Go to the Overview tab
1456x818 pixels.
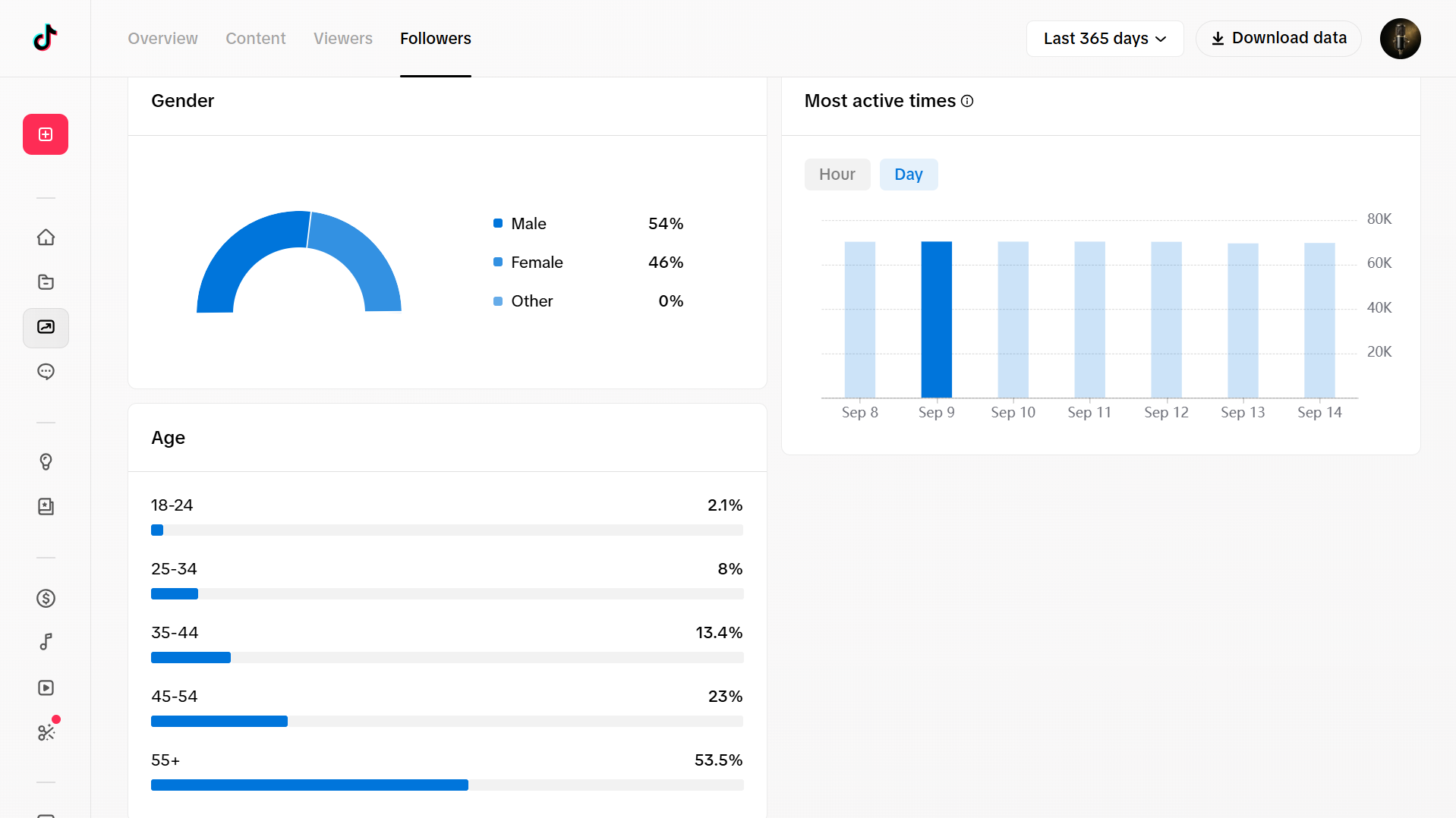point(162,39)
